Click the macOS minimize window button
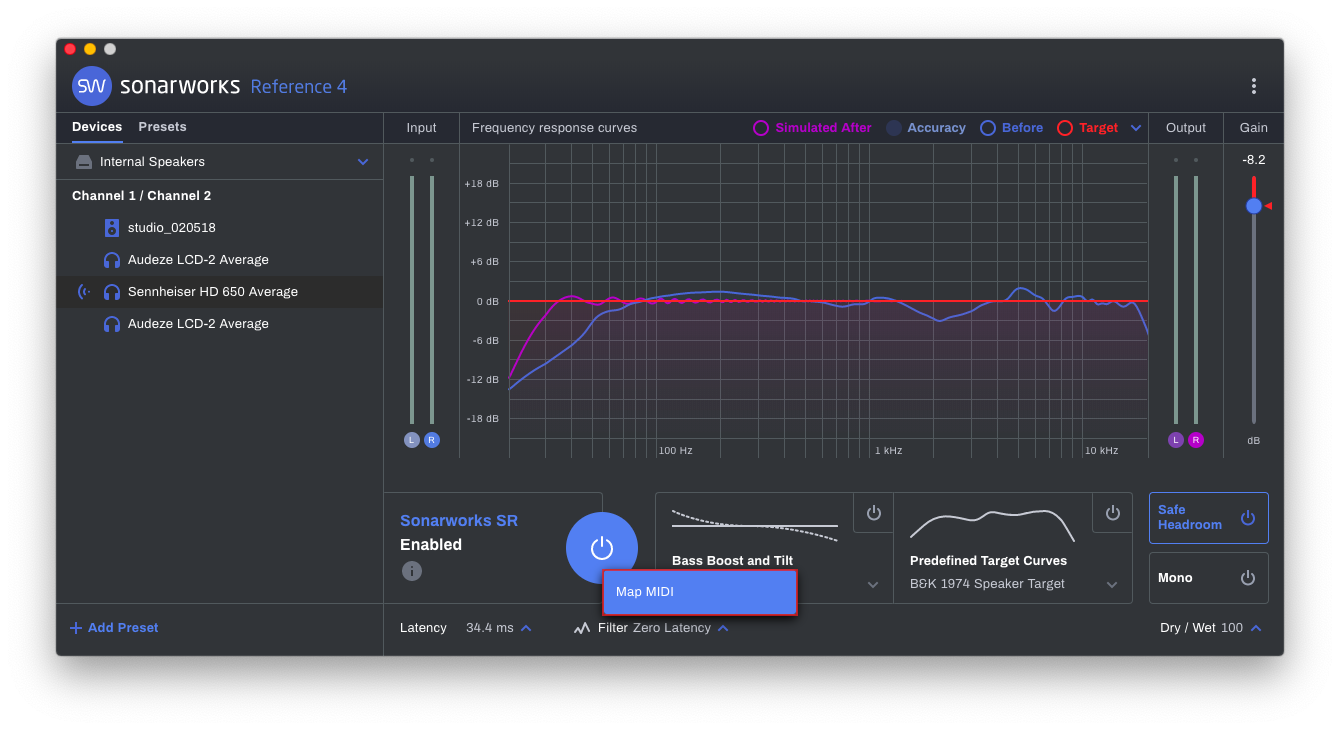Image resolution: width=1340 pixels, height=730 pixels. click(90, 49)
